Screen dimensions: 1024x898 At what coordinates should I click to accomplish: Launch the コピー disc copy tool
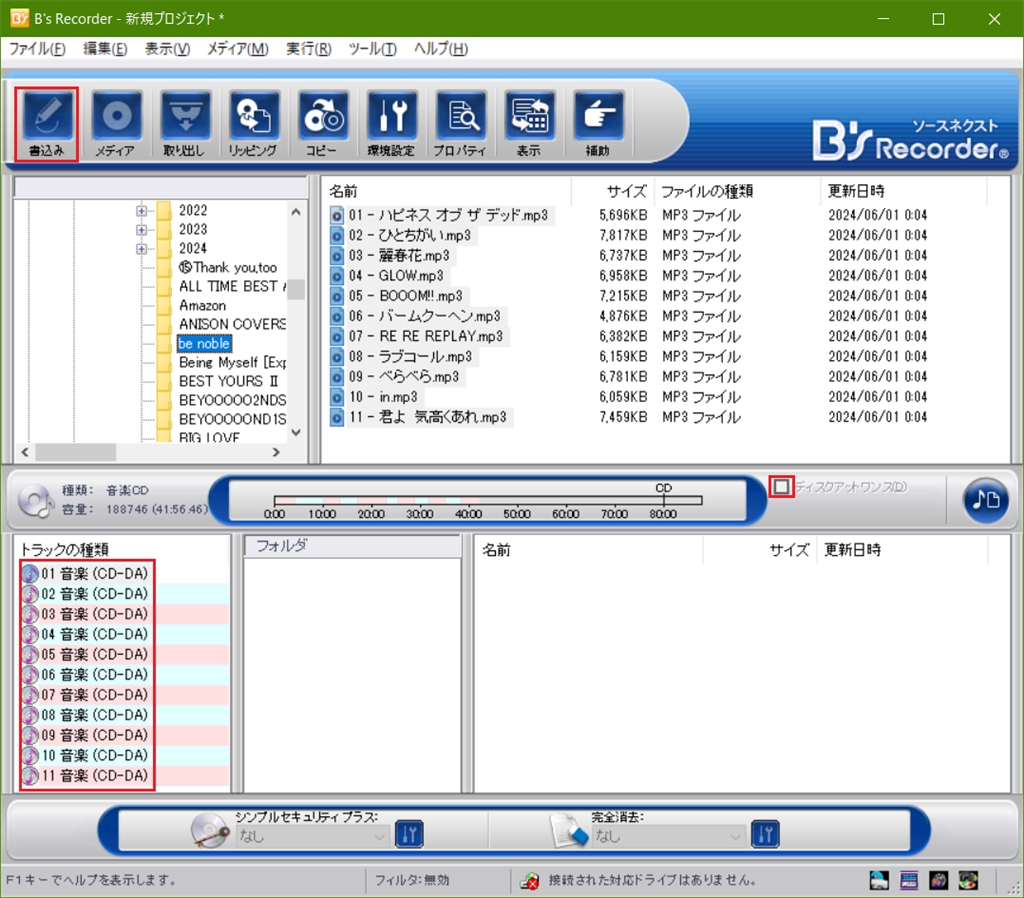[x=323, y=123]
